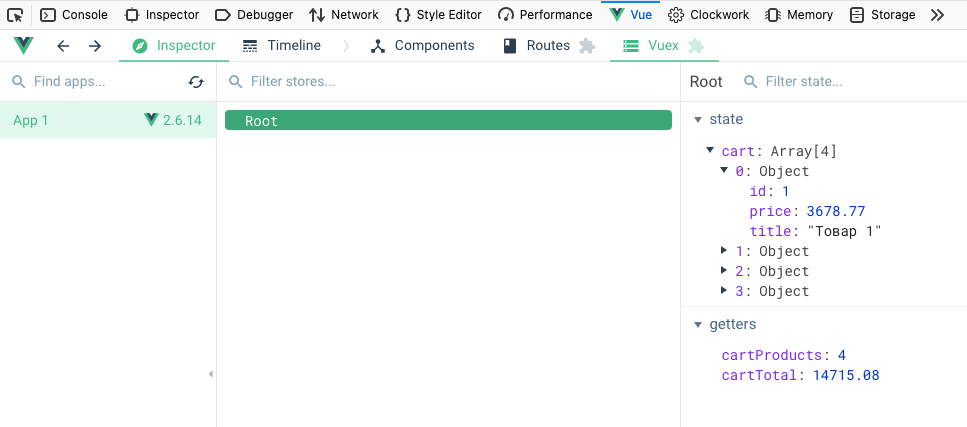Click the Routes plugin puzzle icon
The width and height of the screenshot is (967, 427).
(587, 46)
